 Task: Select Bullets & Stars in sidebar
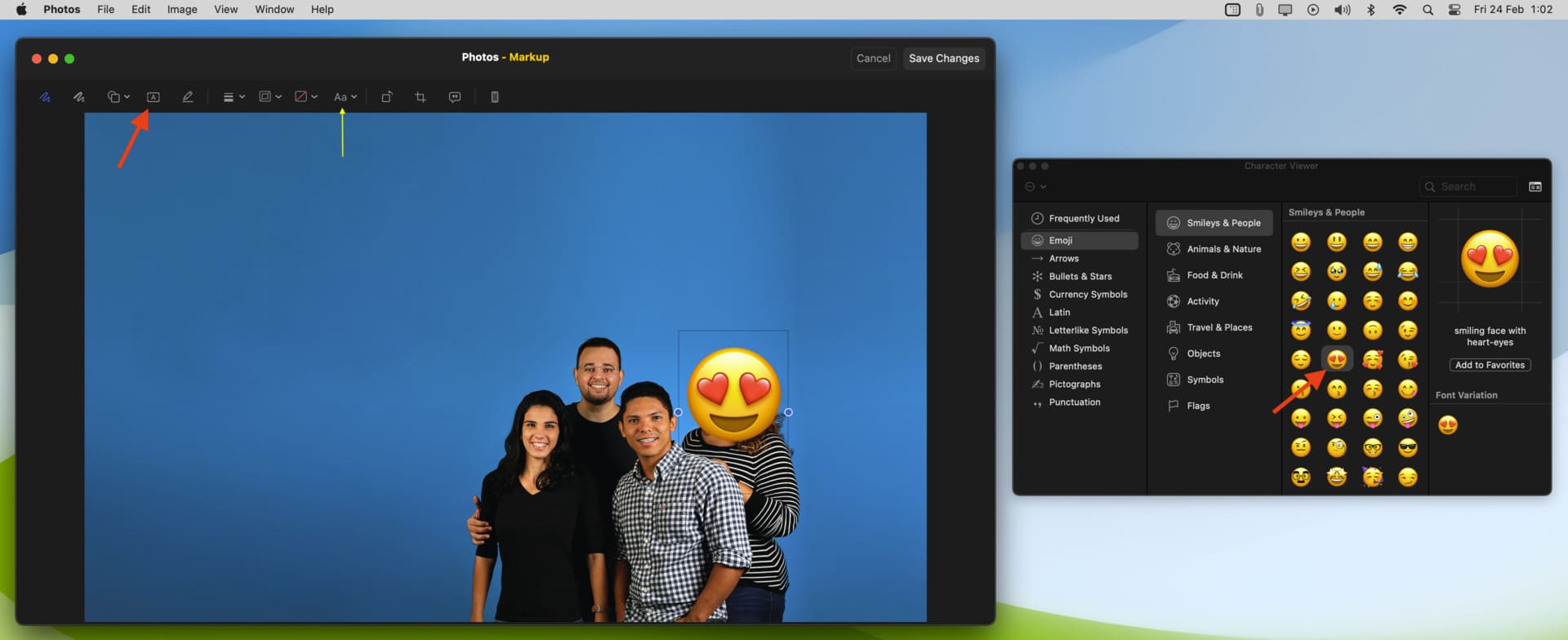coord(1080,277)
